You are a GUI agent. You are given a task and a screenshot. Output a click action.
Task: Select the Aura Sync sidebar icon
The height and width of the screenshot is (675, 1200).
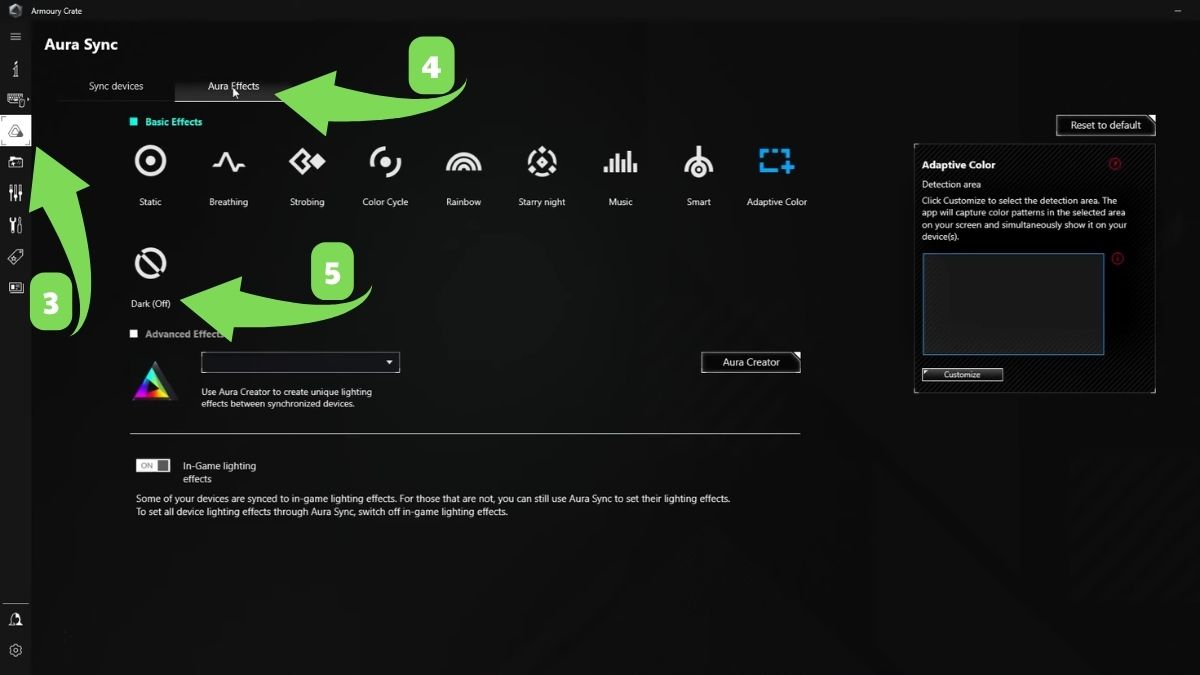(16, 131)
